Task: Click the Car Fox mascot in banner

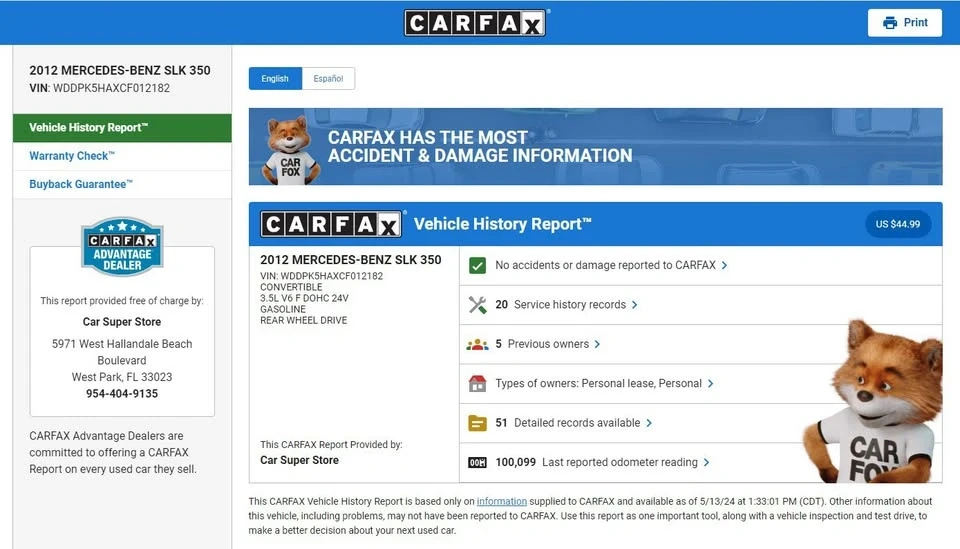Action: [x=290, y=151]
